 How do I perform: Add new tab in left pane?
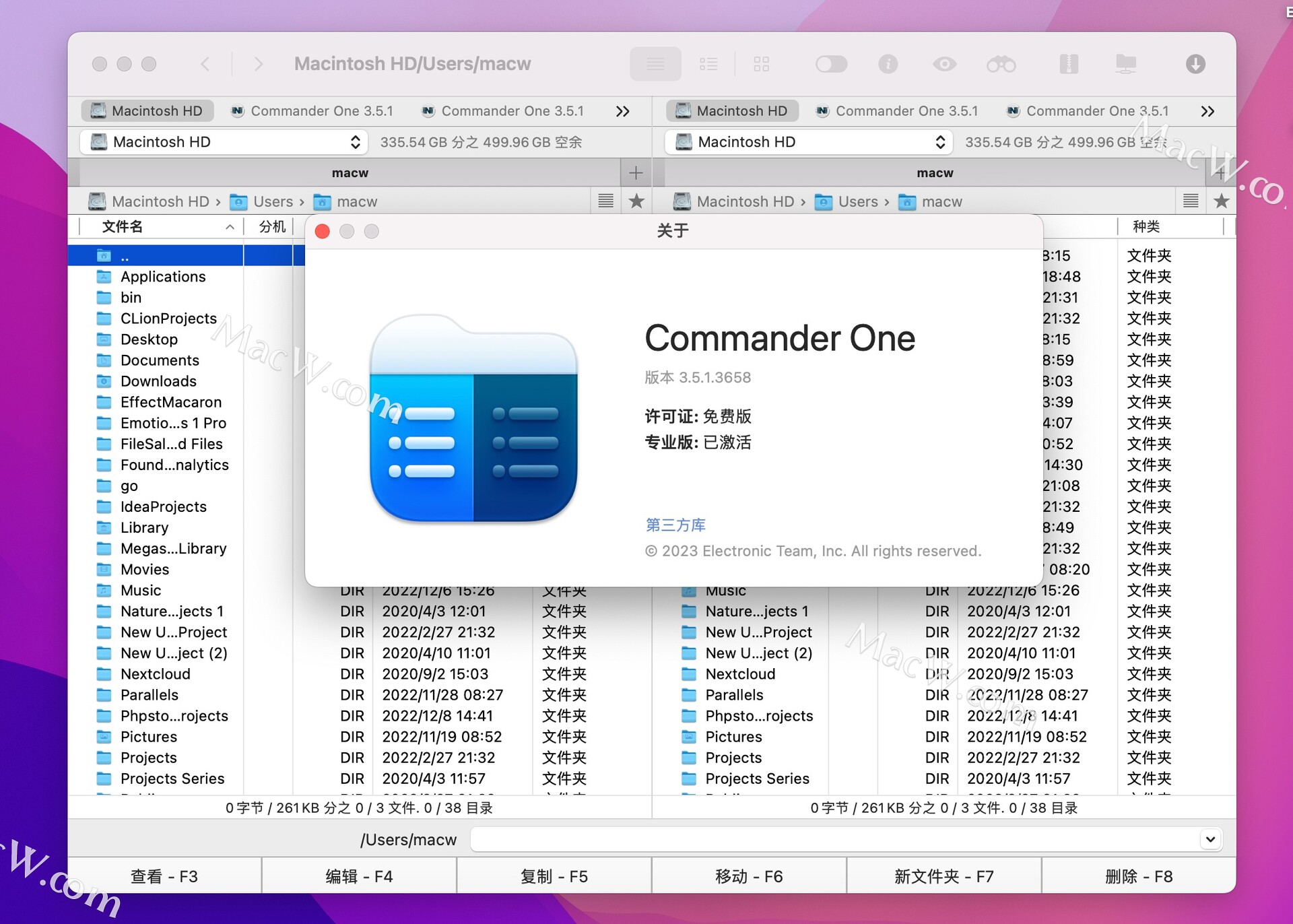tap(636, 173)
